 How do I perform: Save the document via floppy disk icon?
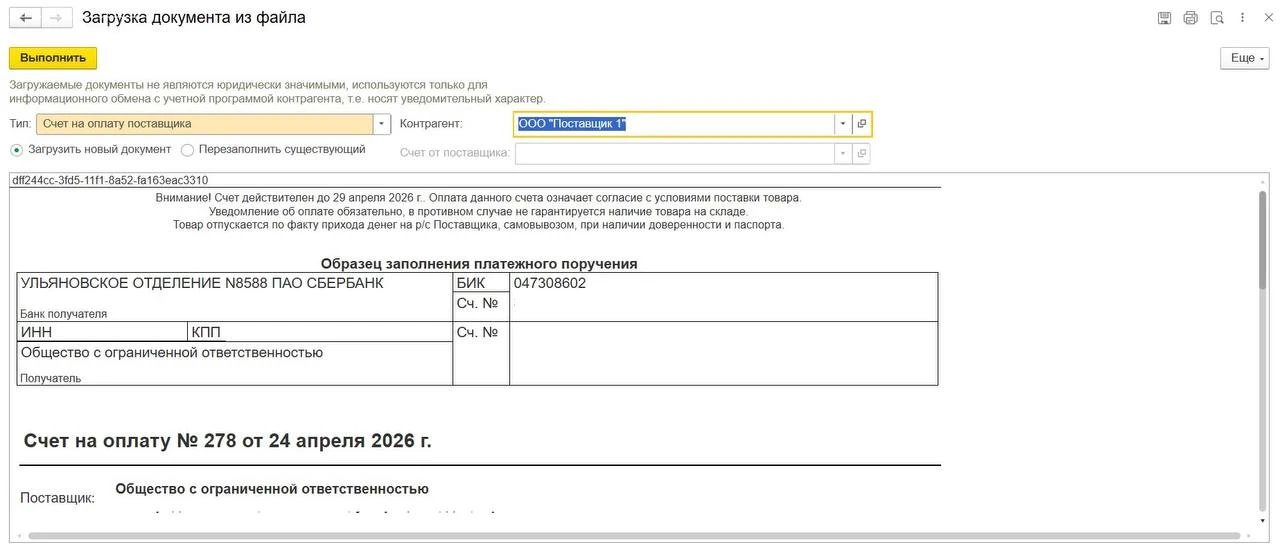pyautogui.click(x=1164, y=18)
